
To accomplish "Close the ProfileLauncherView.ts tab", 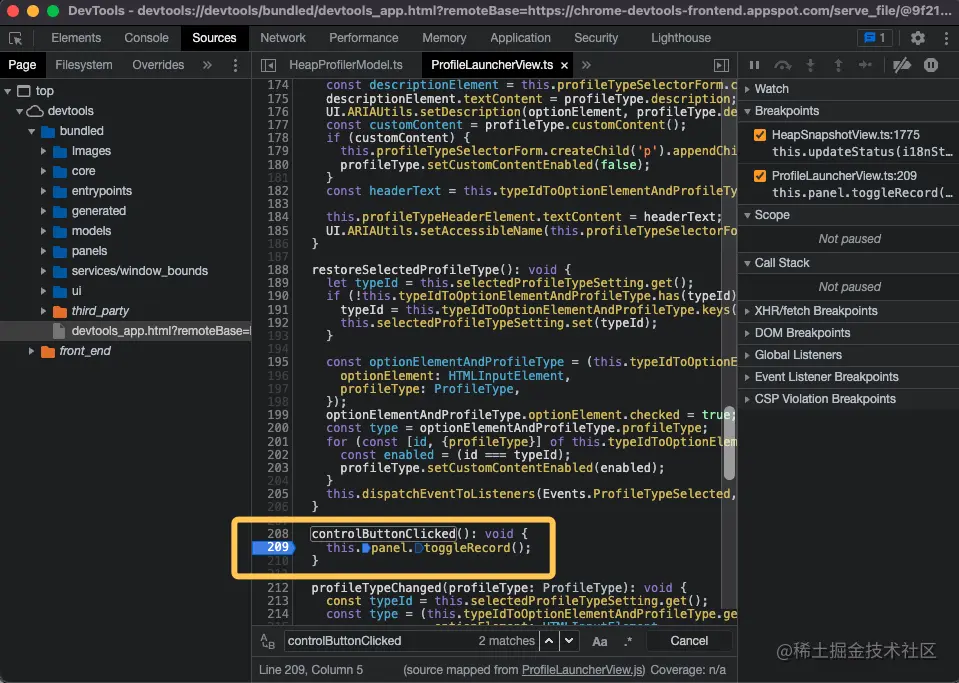I will click(x=565, y=65).
